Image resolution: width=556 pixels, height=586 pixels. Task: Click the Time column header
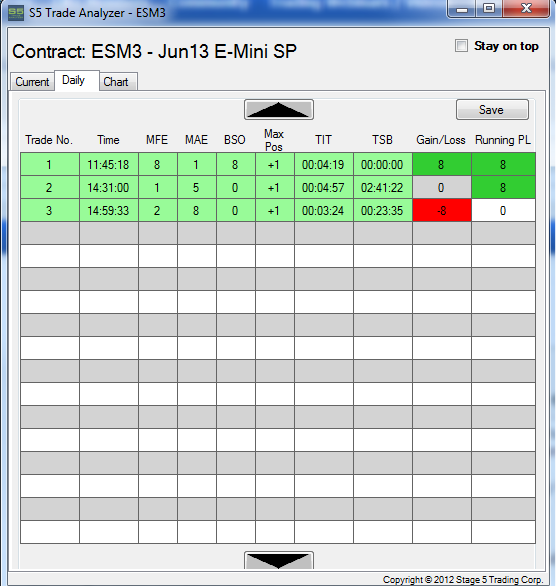[x=108, y=140]
